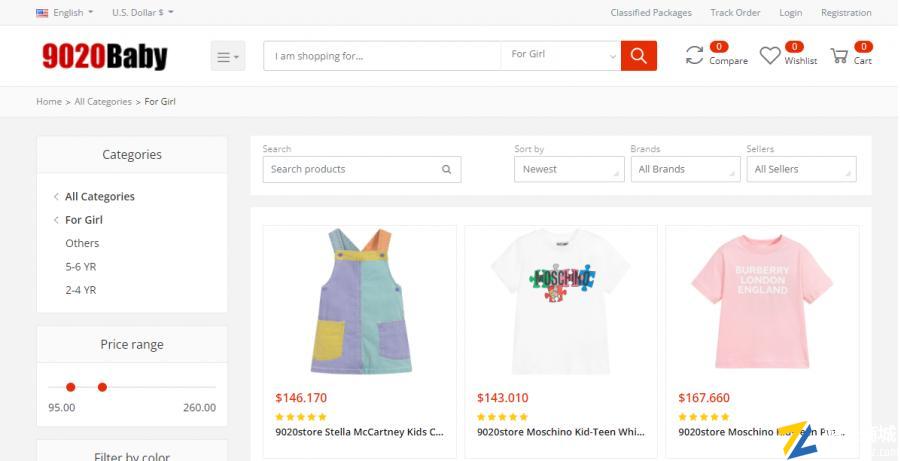Open the Sort by Newest dropdown
The width and height of the screenshot is (900, 461).
(x=569, y=169)
